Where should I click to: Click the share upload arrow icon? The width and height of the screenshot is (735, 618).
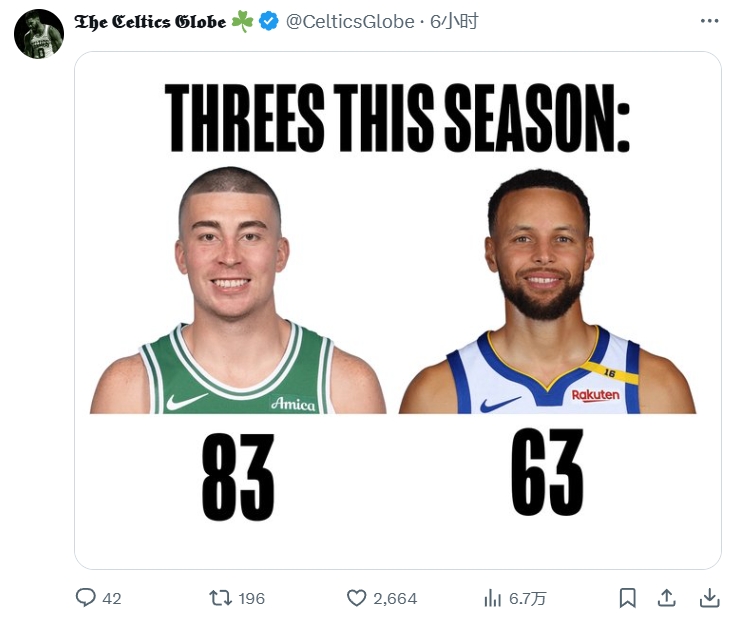pyautogui.click(x=667, y=598)
